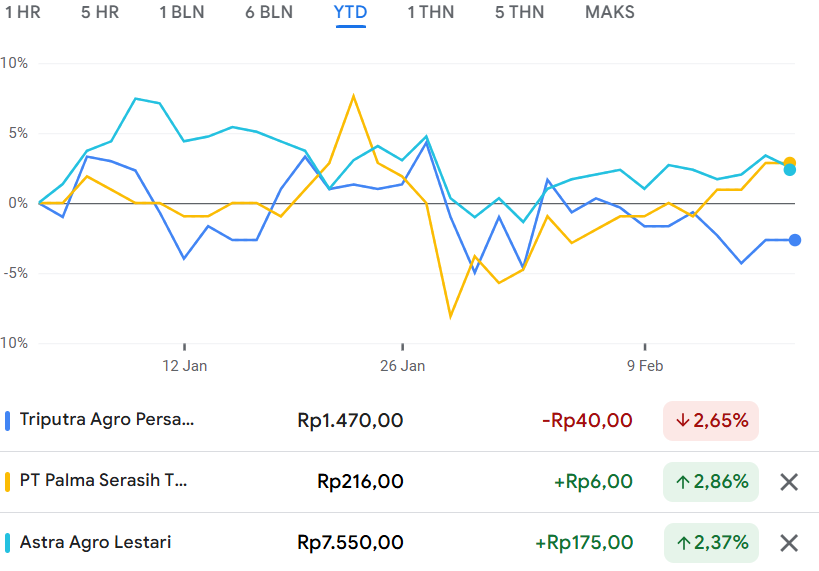
Task: Remove Astra Agro Lestari comparison with X
Action: pyautogui.click(x=788, y=543)
